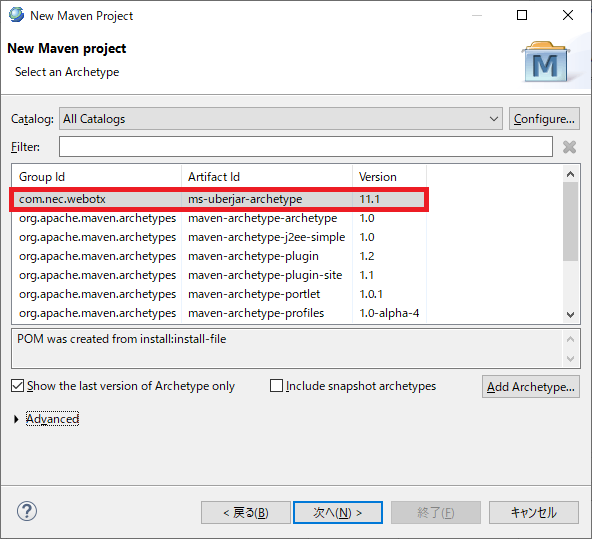592x539 pixels.
Task: Select the maven-archetype-j2ee-simple row
Action: pos(219,237)
